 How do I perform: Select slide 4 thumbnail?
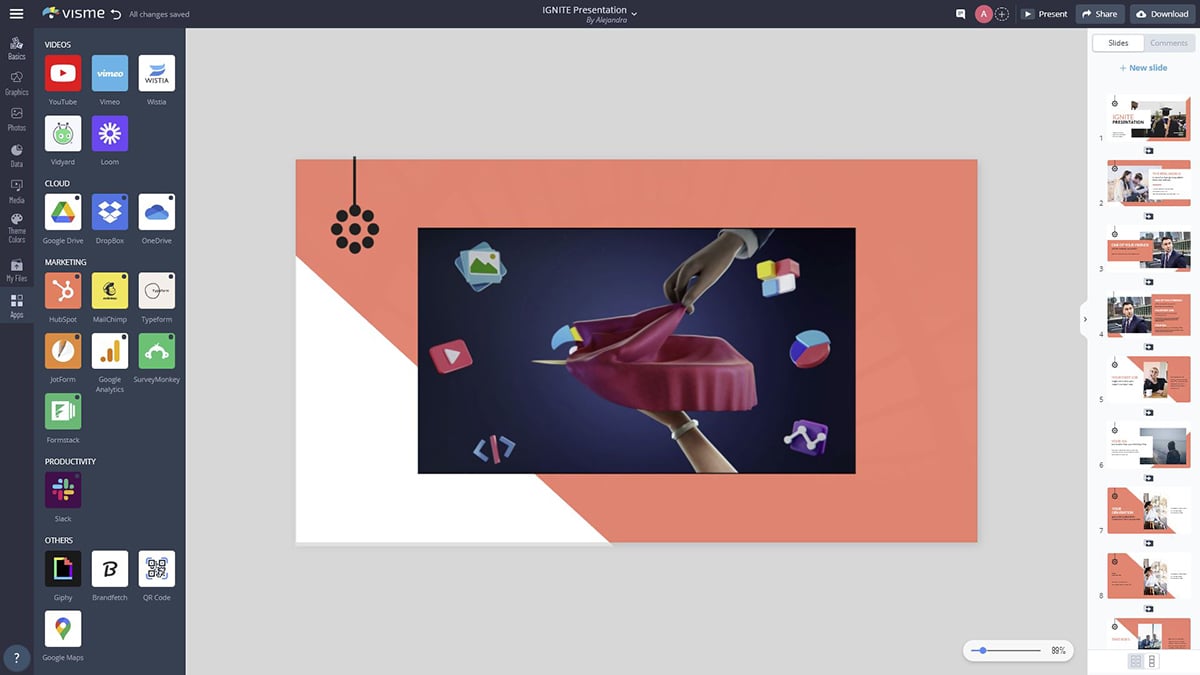coord(1149,314)
